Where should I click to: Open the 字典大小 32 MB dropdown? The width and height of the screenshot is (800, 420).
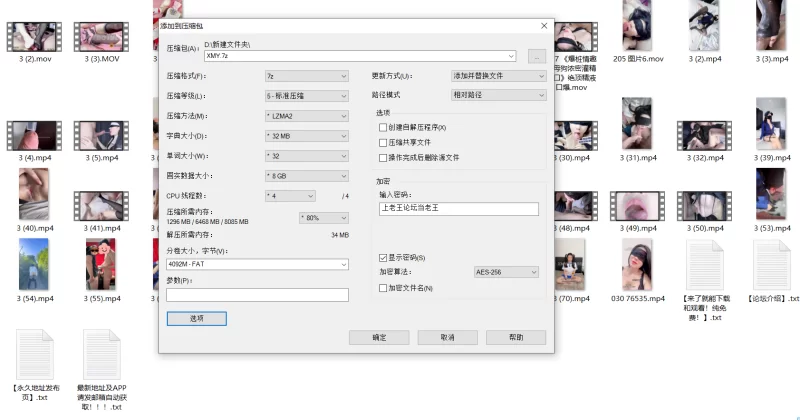coord(307,136)
